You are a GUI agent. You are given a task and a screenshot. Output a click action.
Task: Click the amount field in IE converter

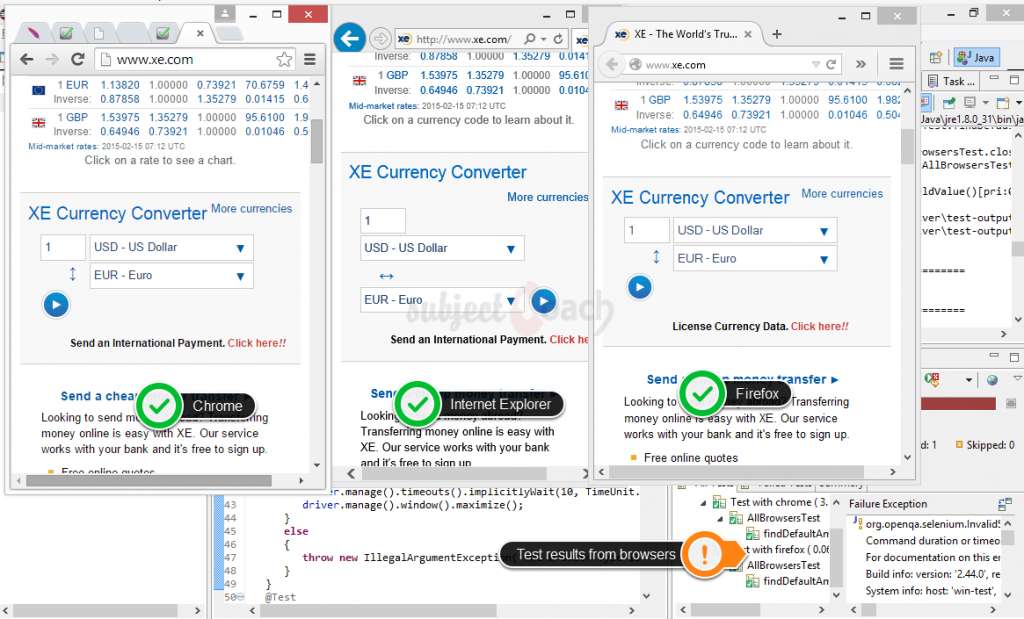pos(383,221)
